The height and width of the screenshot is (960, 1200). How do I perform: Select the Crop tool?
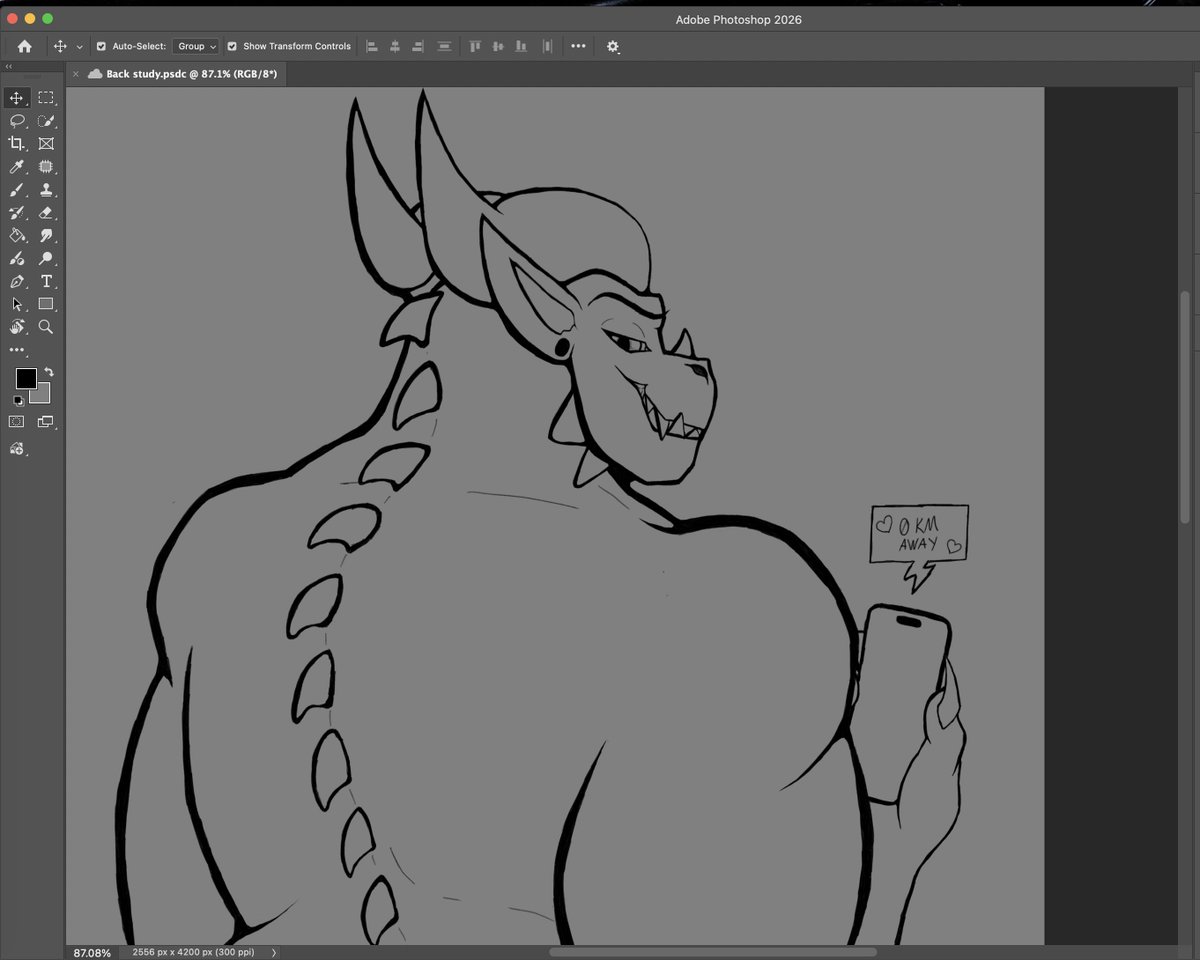(17, 144)
